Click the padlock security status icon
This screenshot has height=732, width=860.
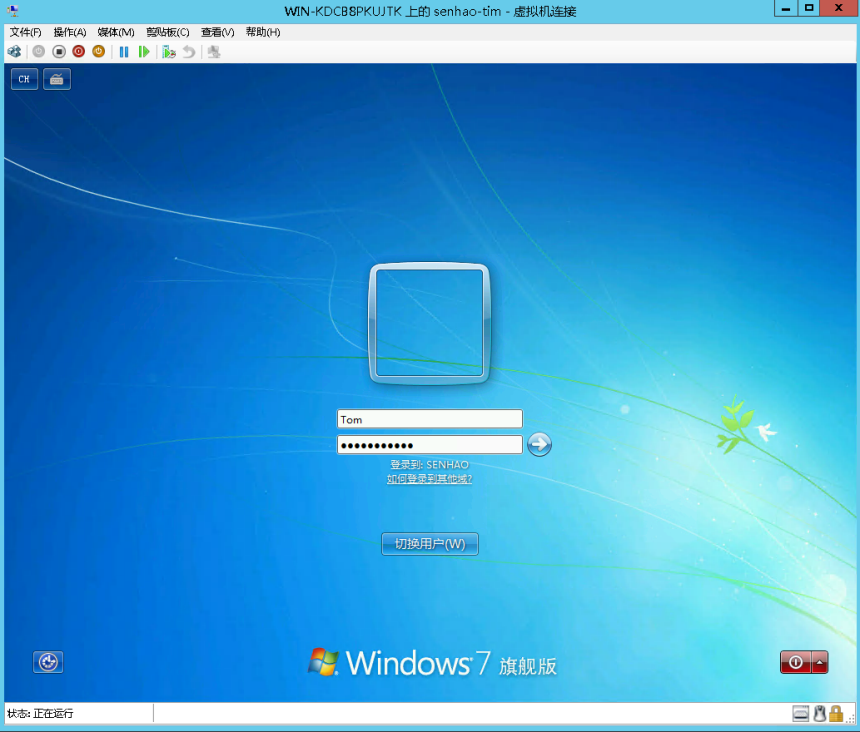836,713
